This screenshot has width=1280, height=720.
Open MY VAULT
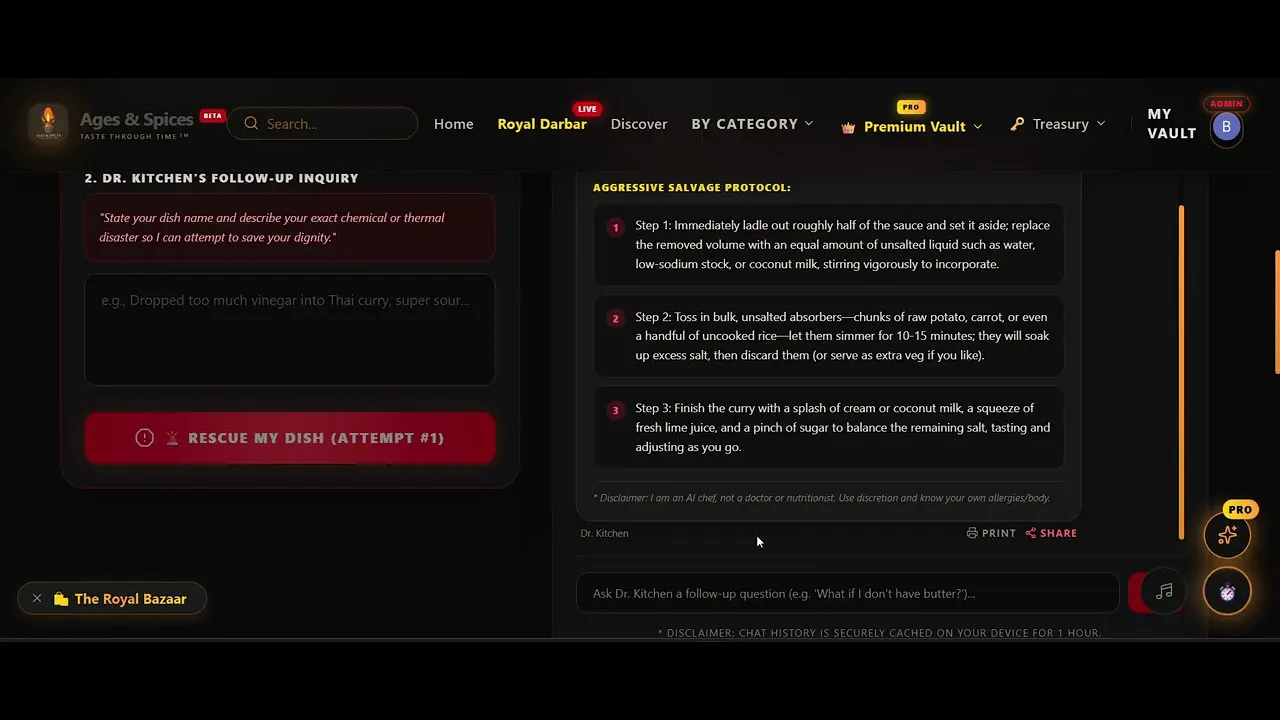pyautogui.click(x=1172, y=124)
